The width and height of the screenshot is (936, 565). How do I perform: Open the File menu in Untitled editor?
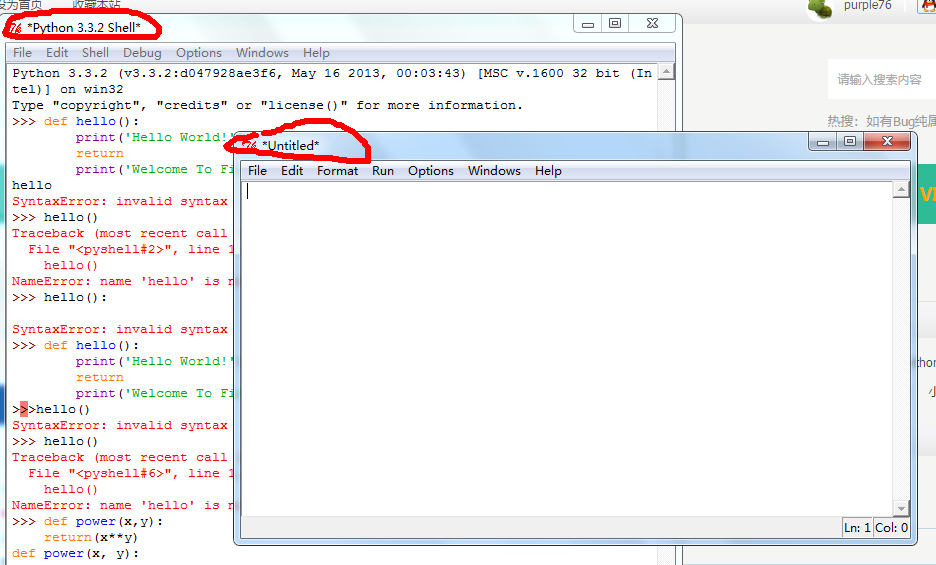[257, 171]
